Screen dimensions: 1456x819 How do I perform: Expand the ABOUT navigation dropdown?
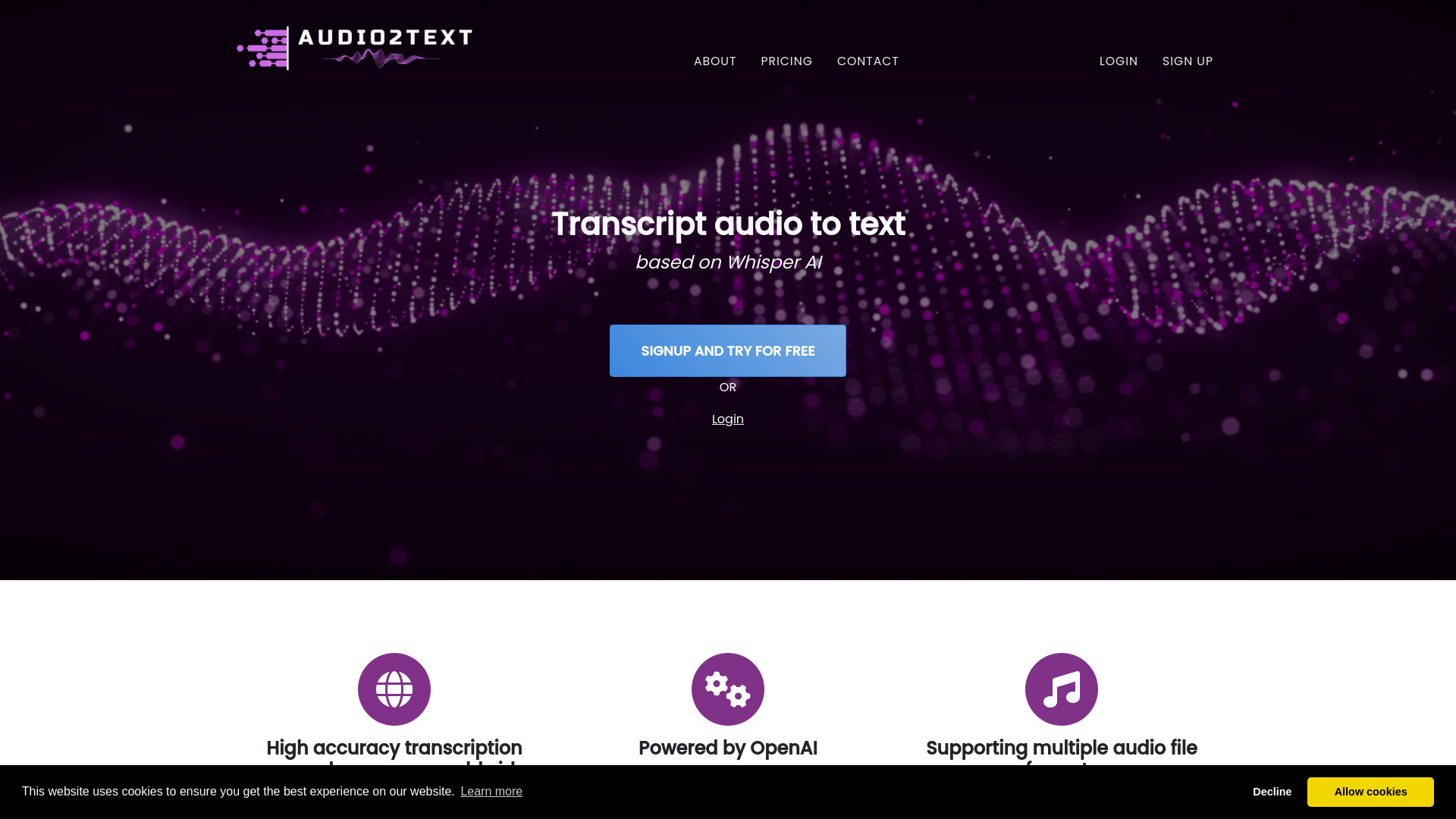point(715,61)
